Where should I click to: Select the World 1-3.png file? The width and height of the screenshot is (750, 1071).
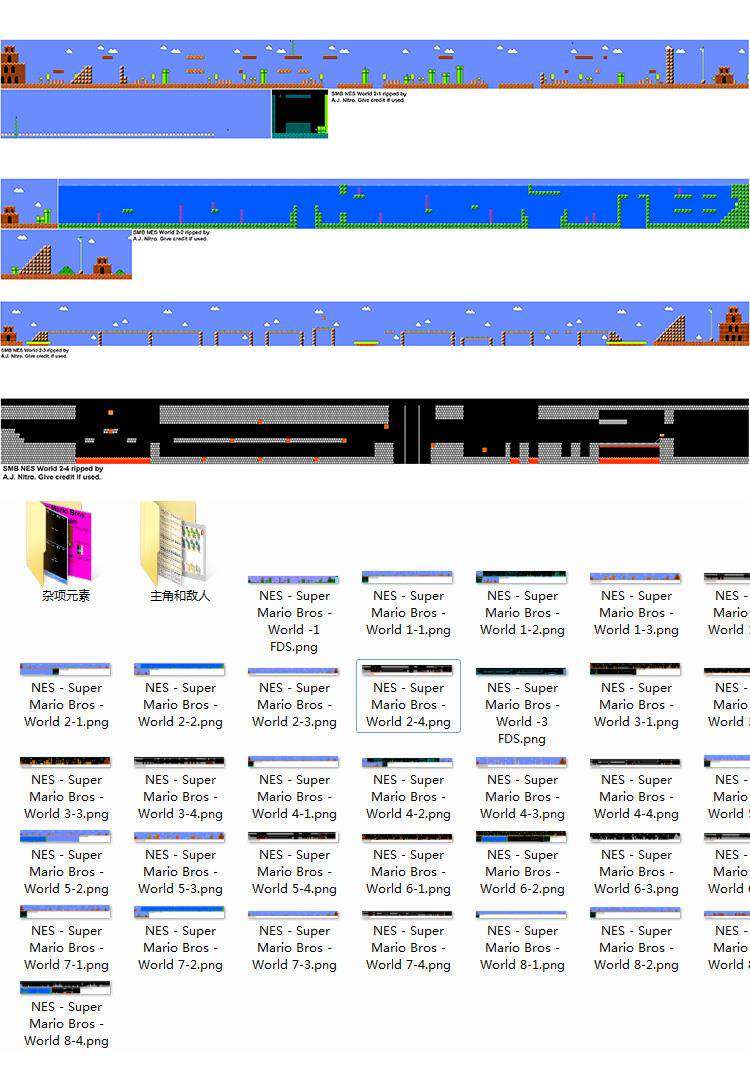[636, 604]
